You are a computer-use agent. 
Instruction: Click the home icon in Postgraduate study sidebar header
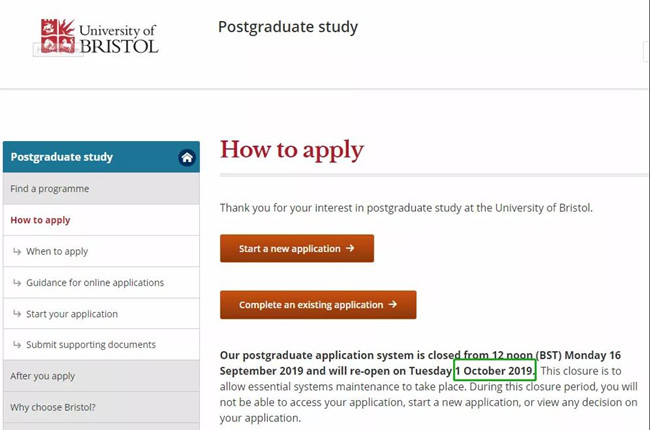click(187, 158)
